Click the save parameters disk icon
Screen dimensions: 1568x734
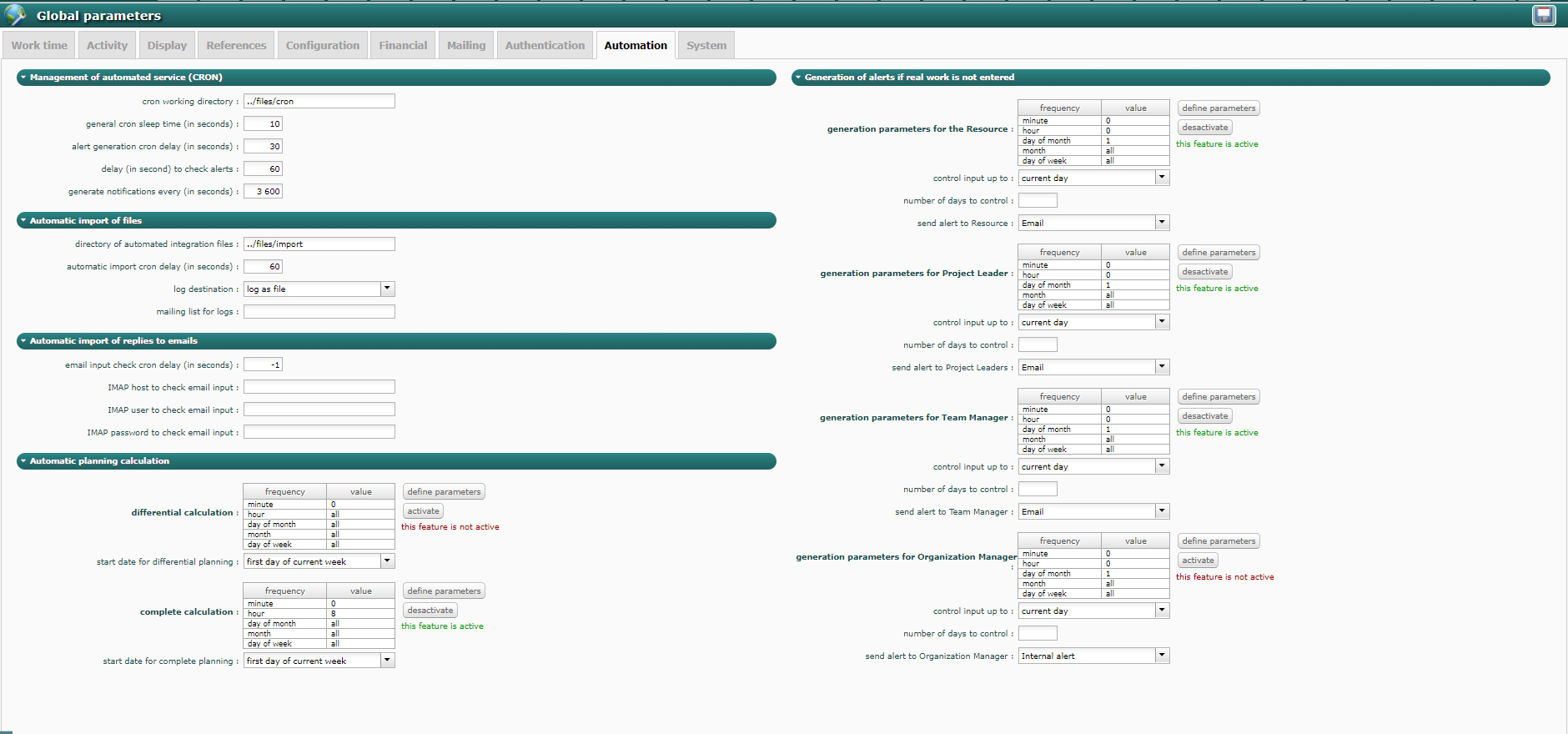1544,15
